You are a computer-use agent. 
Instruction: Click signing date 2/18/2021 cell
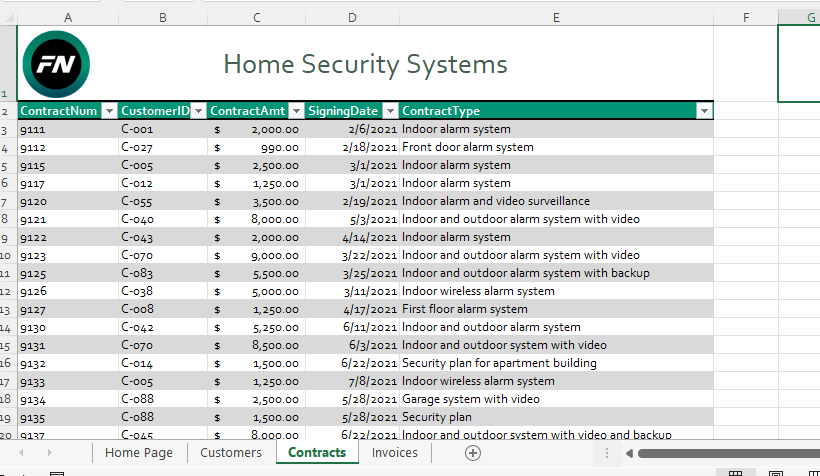click(x=352, y=148)
